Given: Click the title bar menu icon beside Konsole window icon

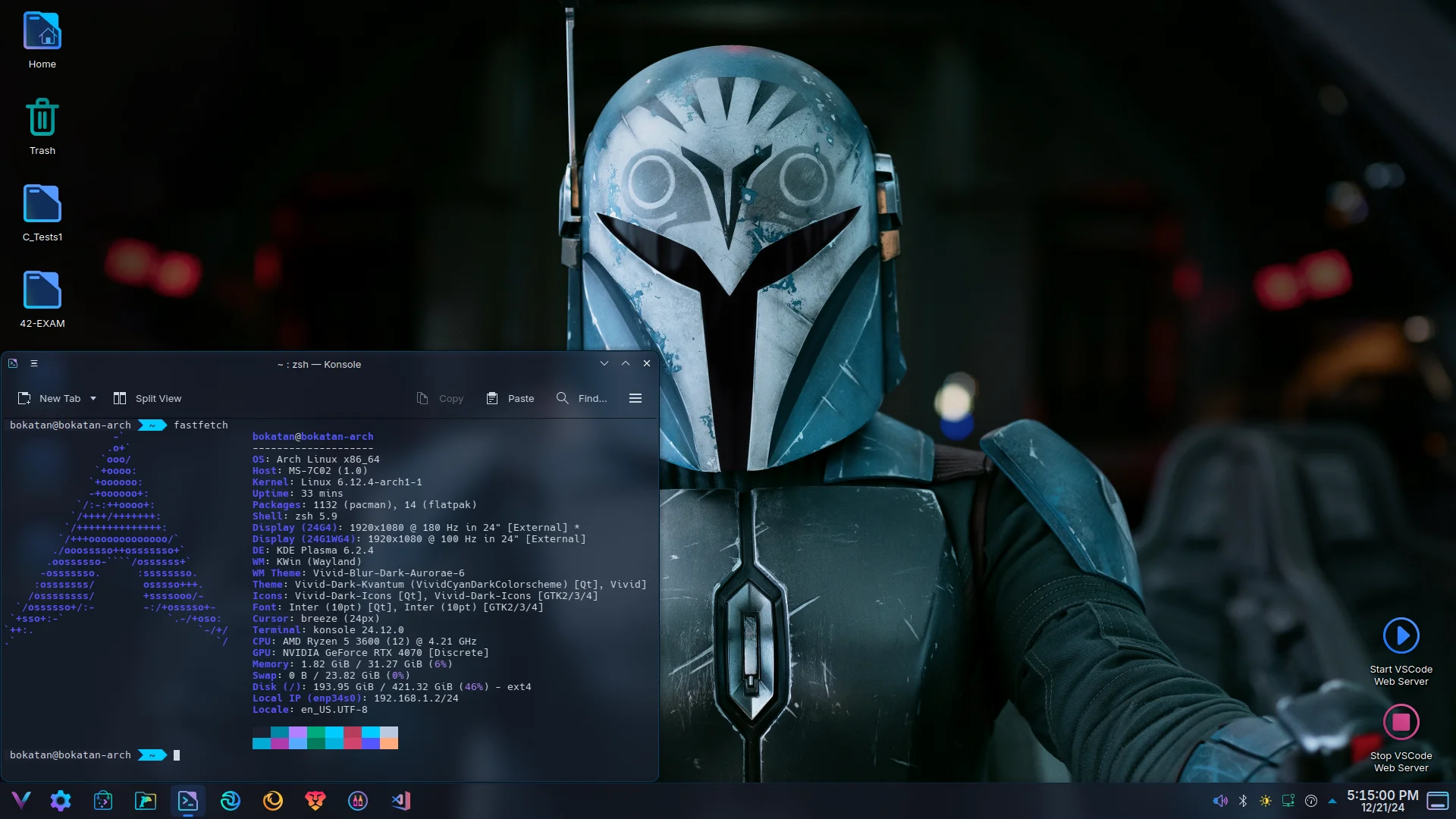Looking at the screenshot, I should [x=34, y=363].
